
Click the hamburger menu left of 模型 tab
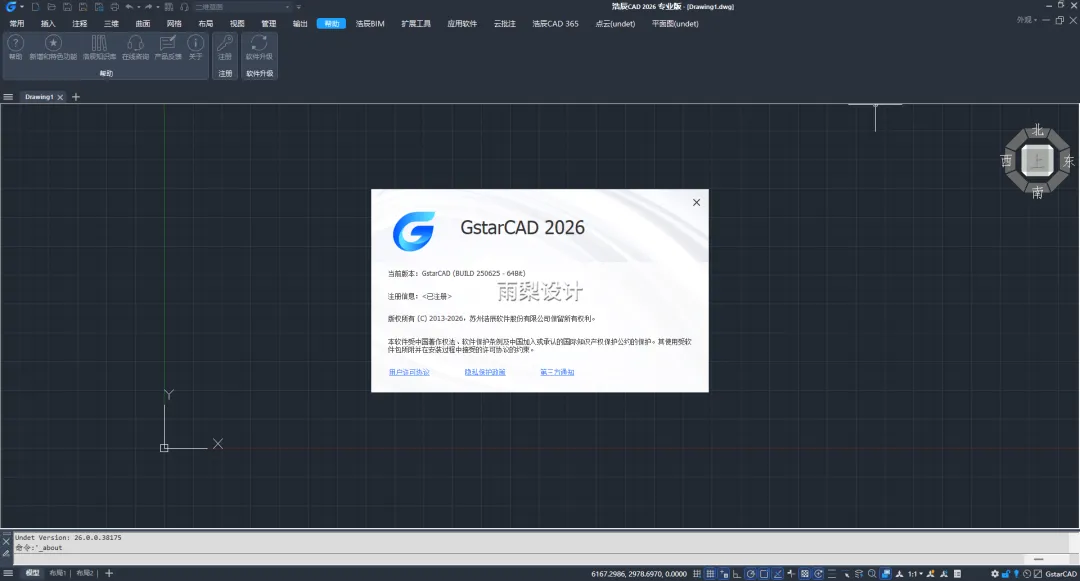coord(8,573)
